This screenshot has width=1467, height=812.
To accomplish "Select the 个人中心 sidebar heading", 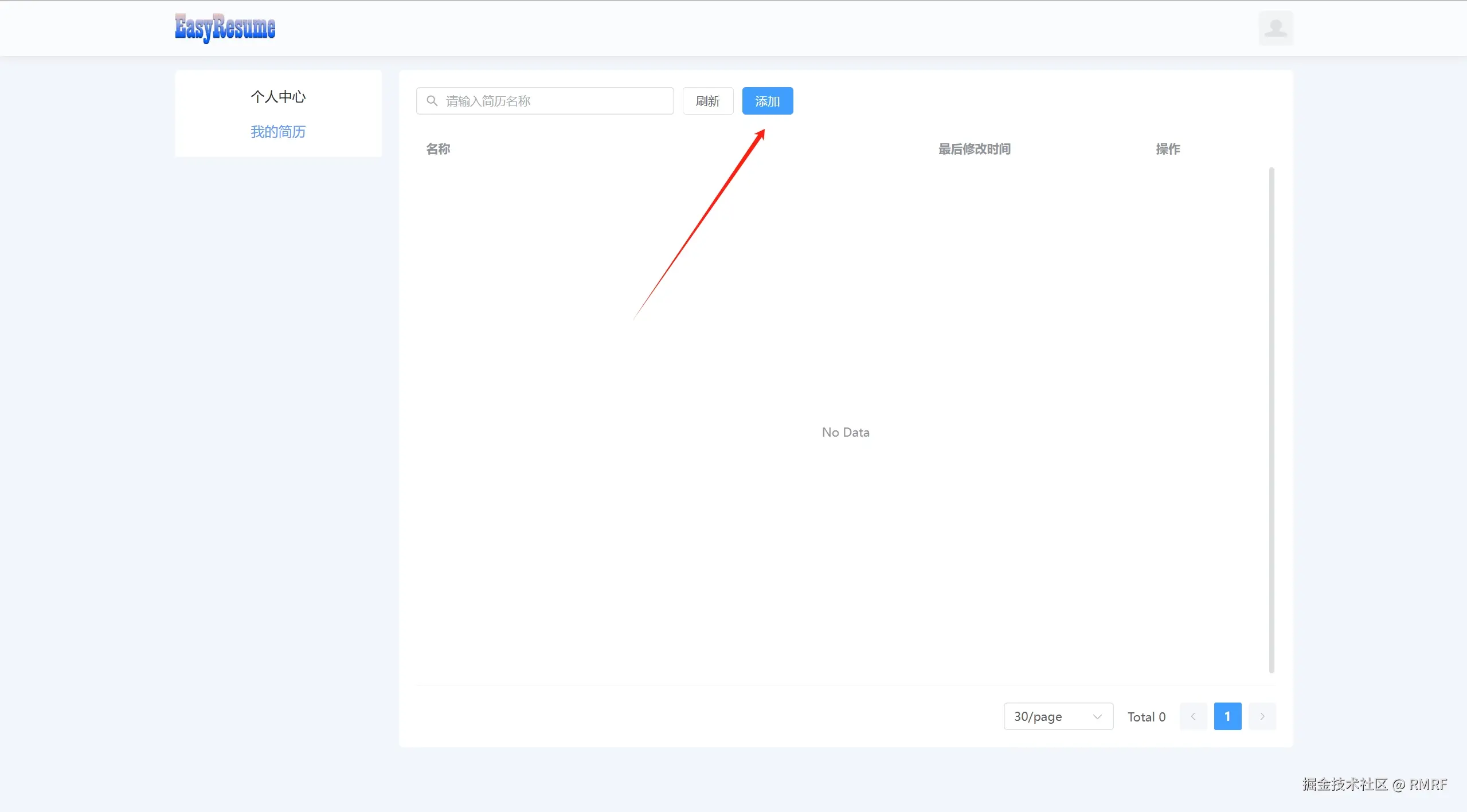I will pyautogui.click(x=278, y=97).
